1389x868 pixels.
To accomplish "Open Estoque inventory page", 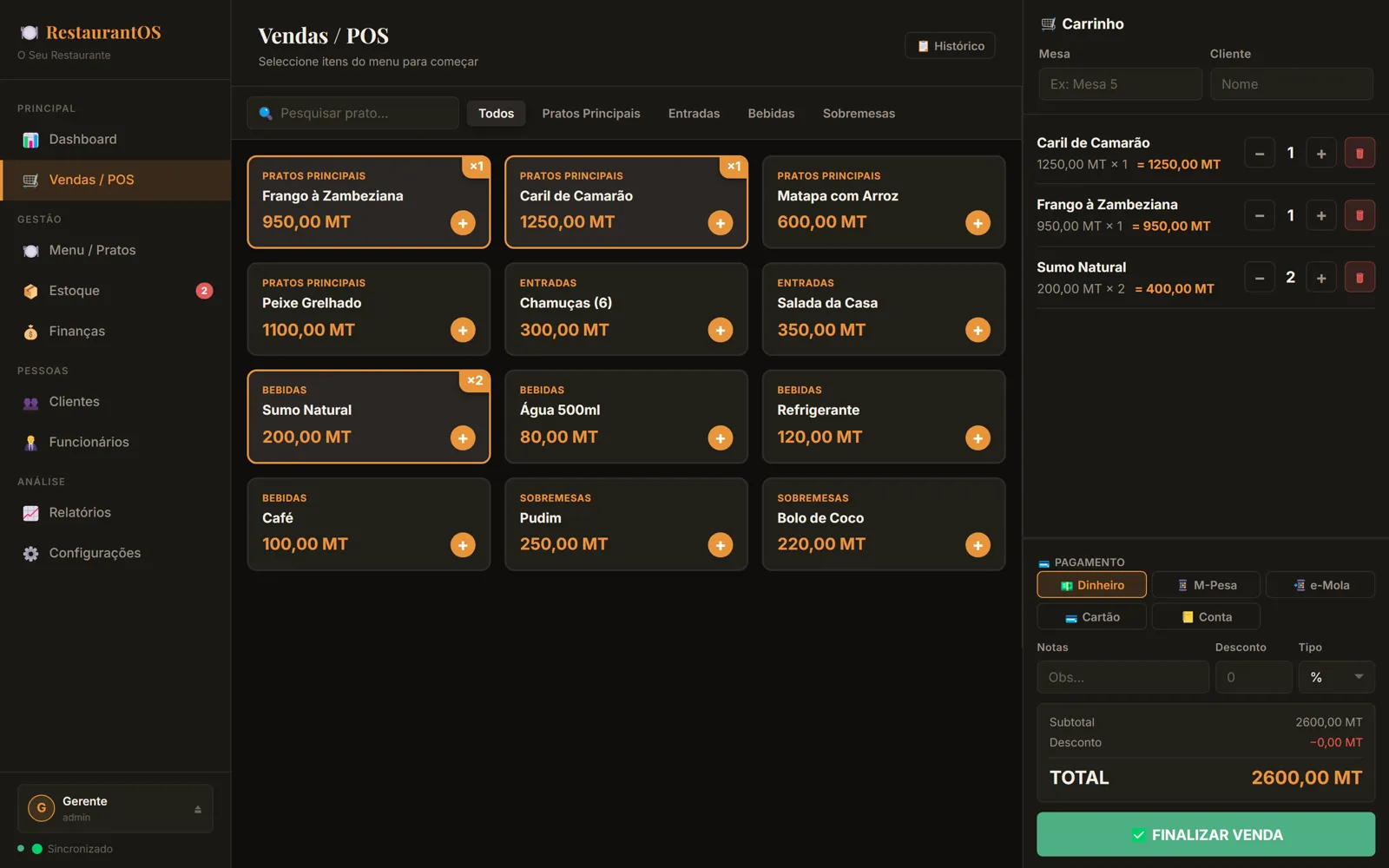I will (x=115, y=291).
